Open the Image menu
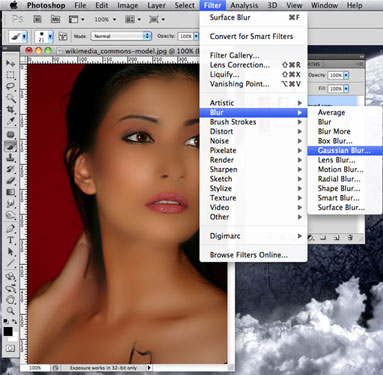The height and width of the screenshot is (375, 383). click(x=128, y=5)
